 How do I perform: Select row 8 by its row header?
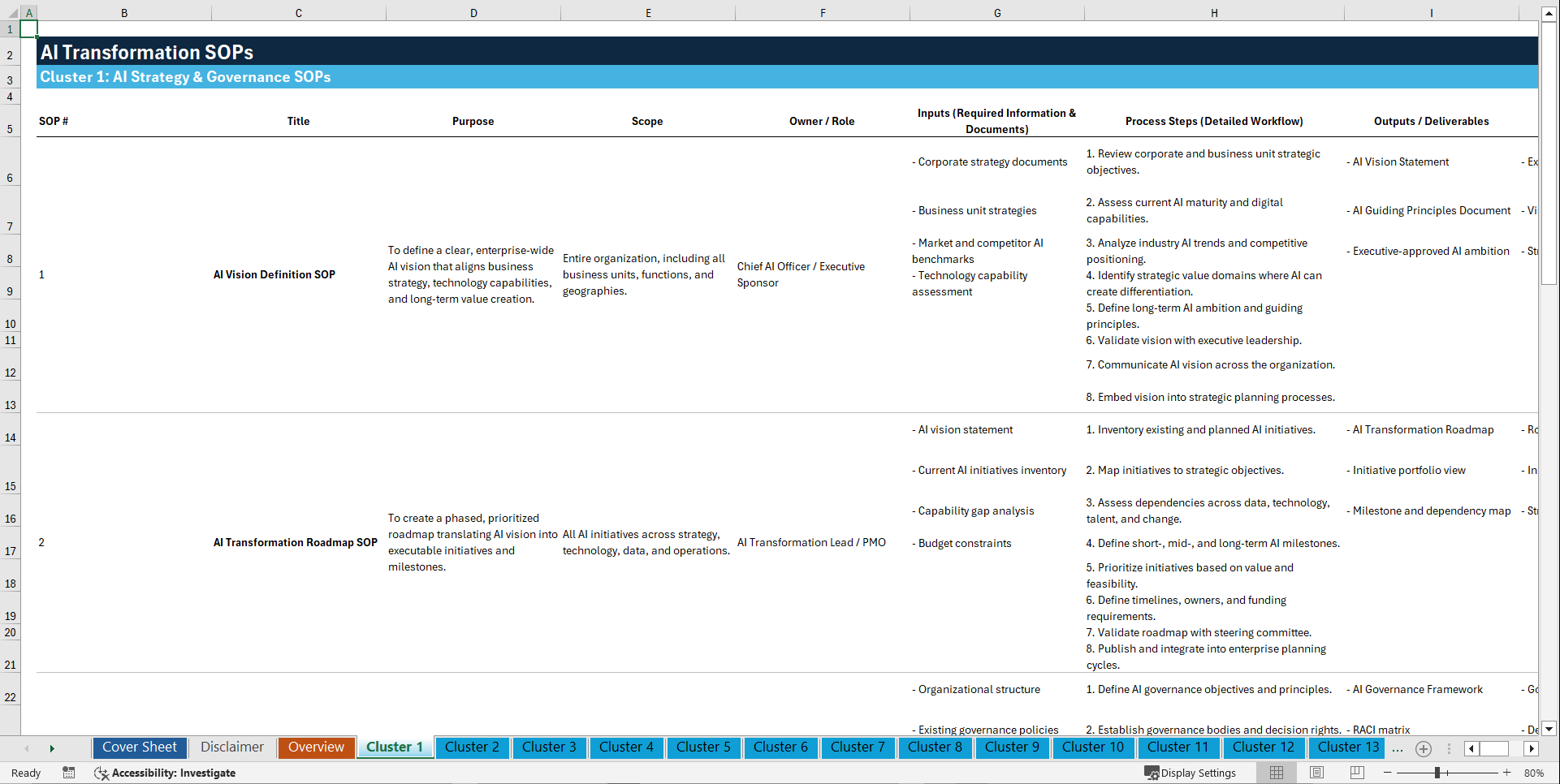(x=10, y=258)
